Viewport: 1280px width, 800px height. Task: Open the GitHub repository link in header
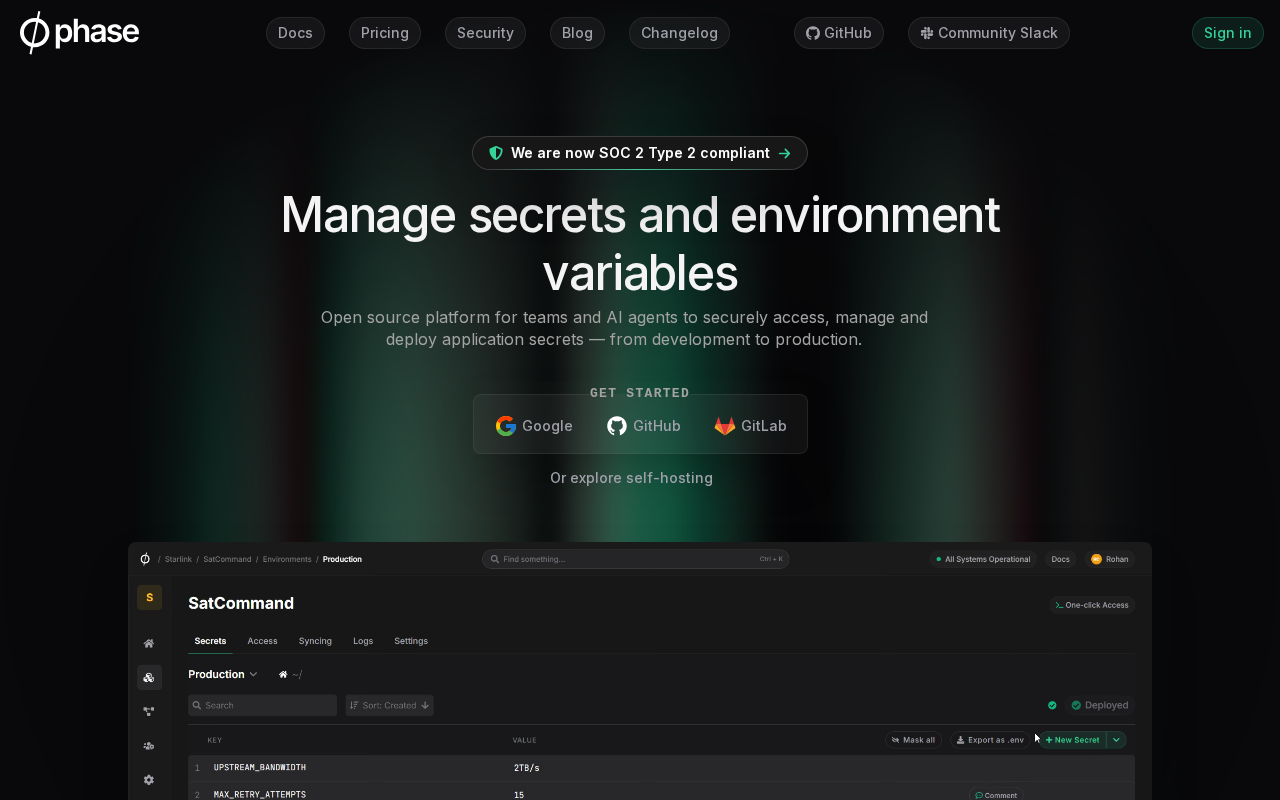(x=839, y=33)
